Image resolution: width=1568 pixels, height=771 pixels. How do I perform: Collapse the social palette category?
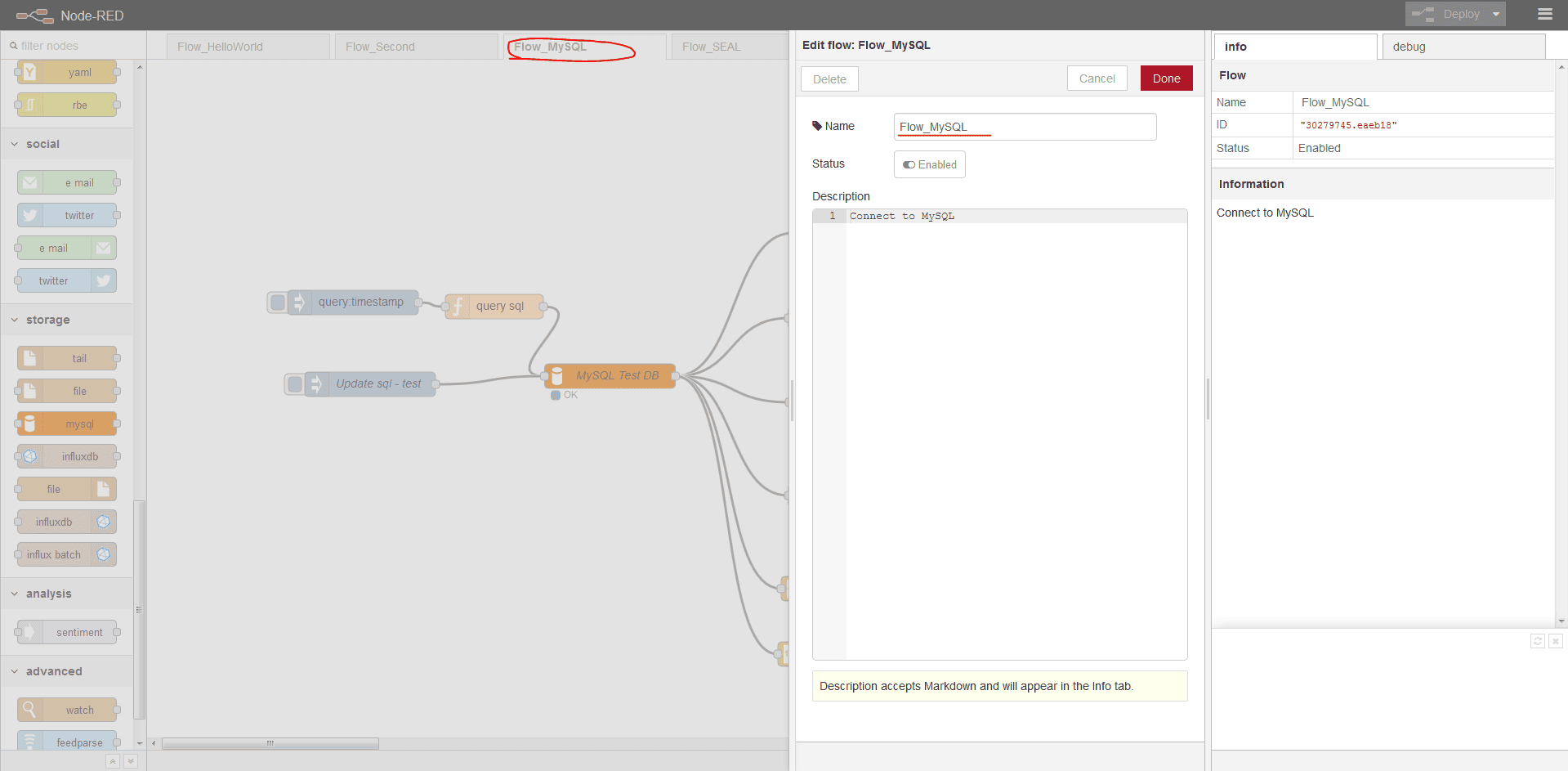click(15, 144)
